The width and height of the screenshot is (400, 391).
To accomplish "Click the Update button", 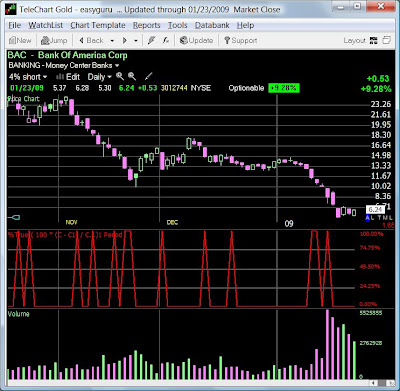I will (196, 41).
